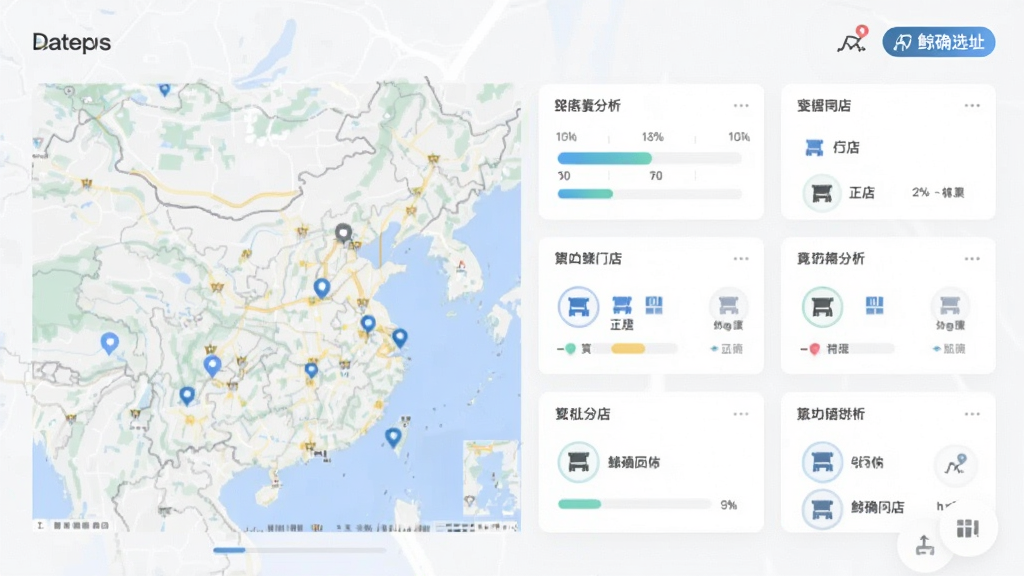Open the route icon with red pin badge beside blue button
Screen dimensions: 1024x576
click(x=853, y=40)
